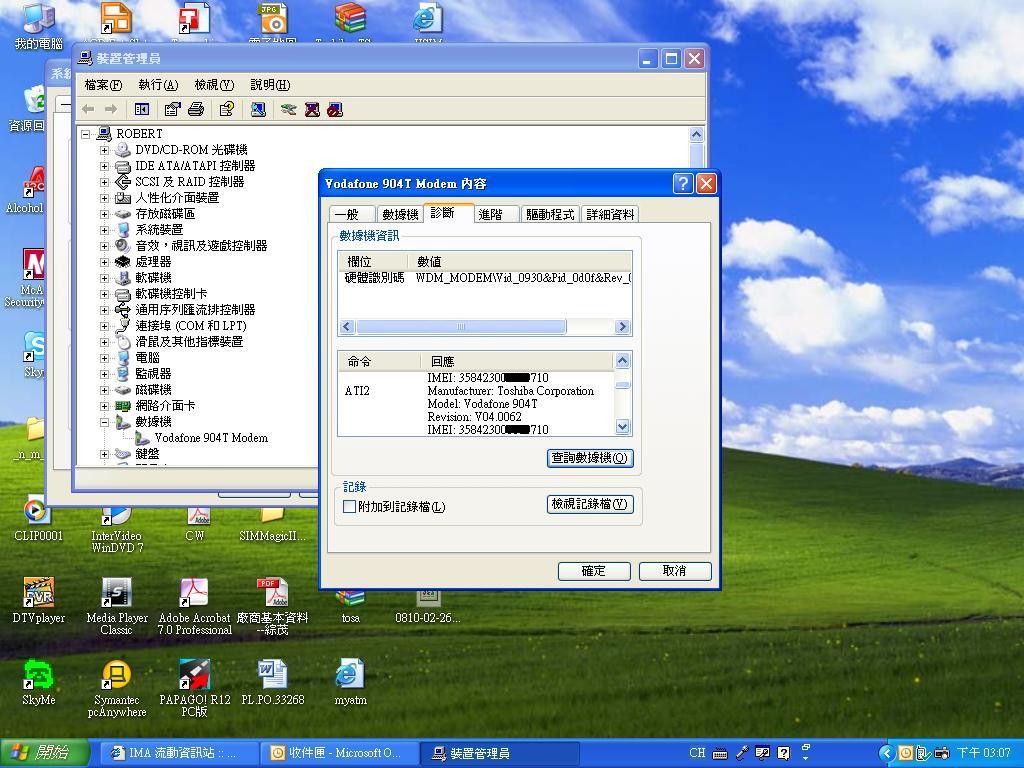The image size is (1024, 768).
Task: Click the Print icon in the toolbar
Action: [196, 109]
